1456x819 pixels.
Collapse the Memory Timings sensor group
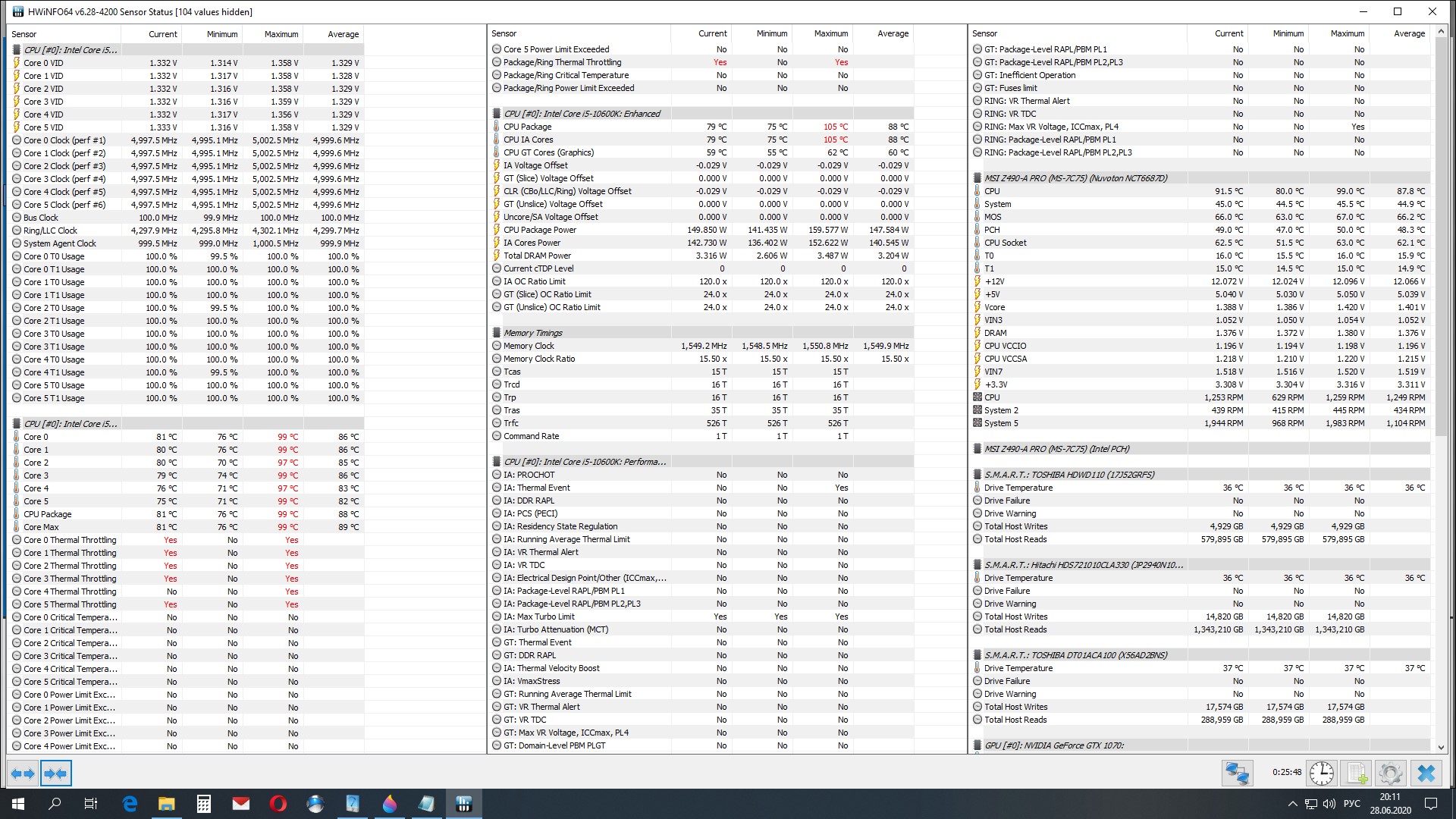tap(532, 333)
